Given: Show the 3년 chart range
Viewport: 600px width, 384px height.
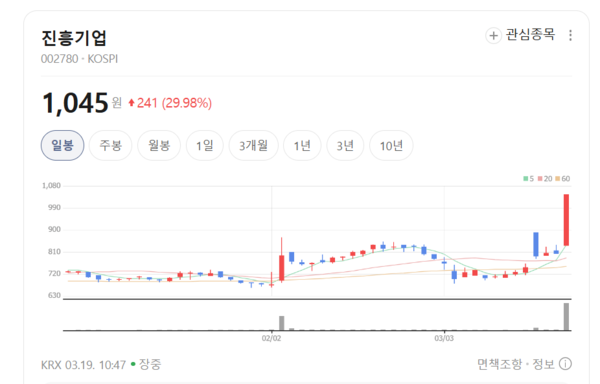Looking at the screenshot, I should tap(345, 145).
